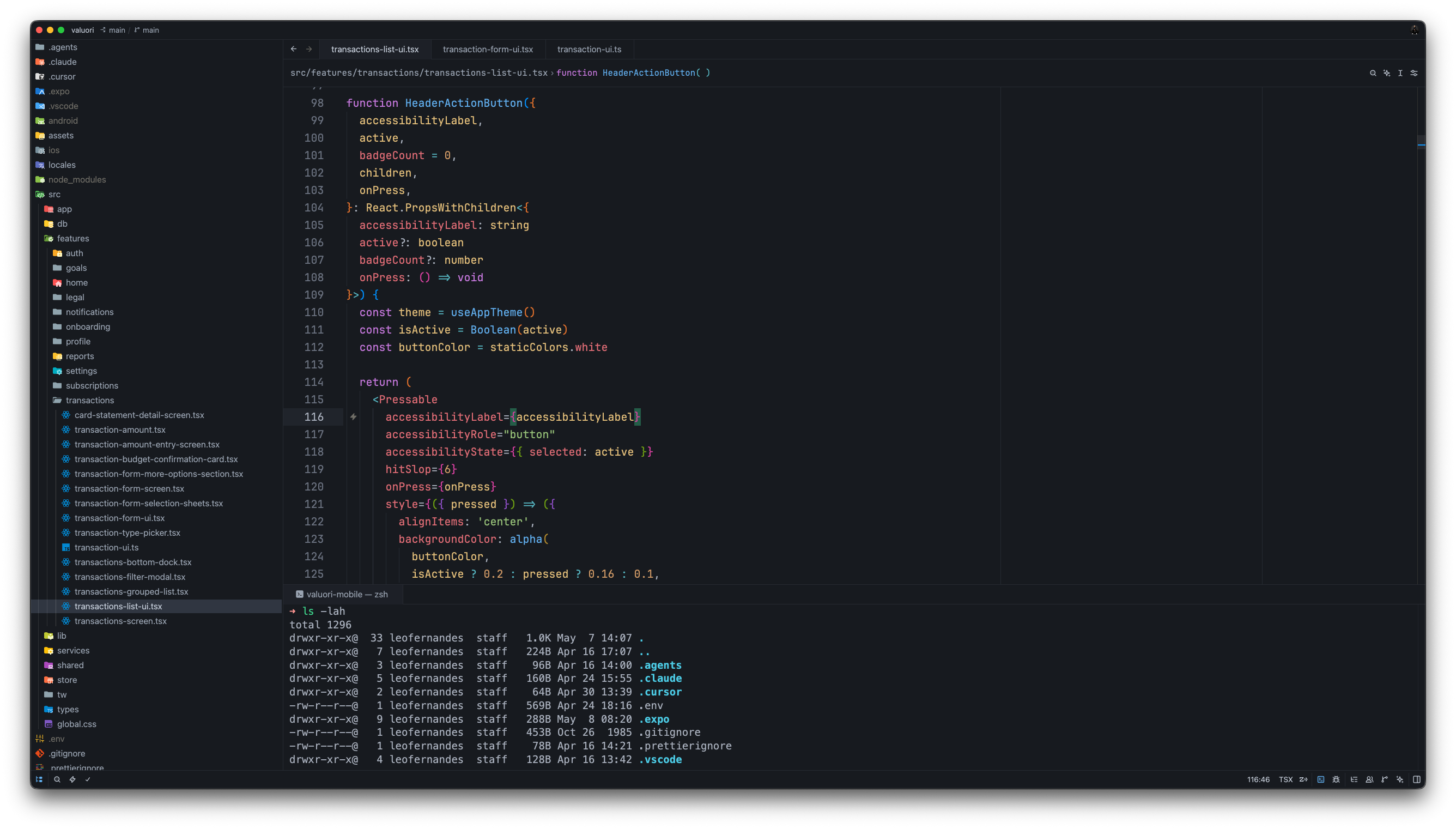1456x829 pixels.
Task: Click the inline assist sparkle in editor toolbar
Action: [x=1387, y=73]
